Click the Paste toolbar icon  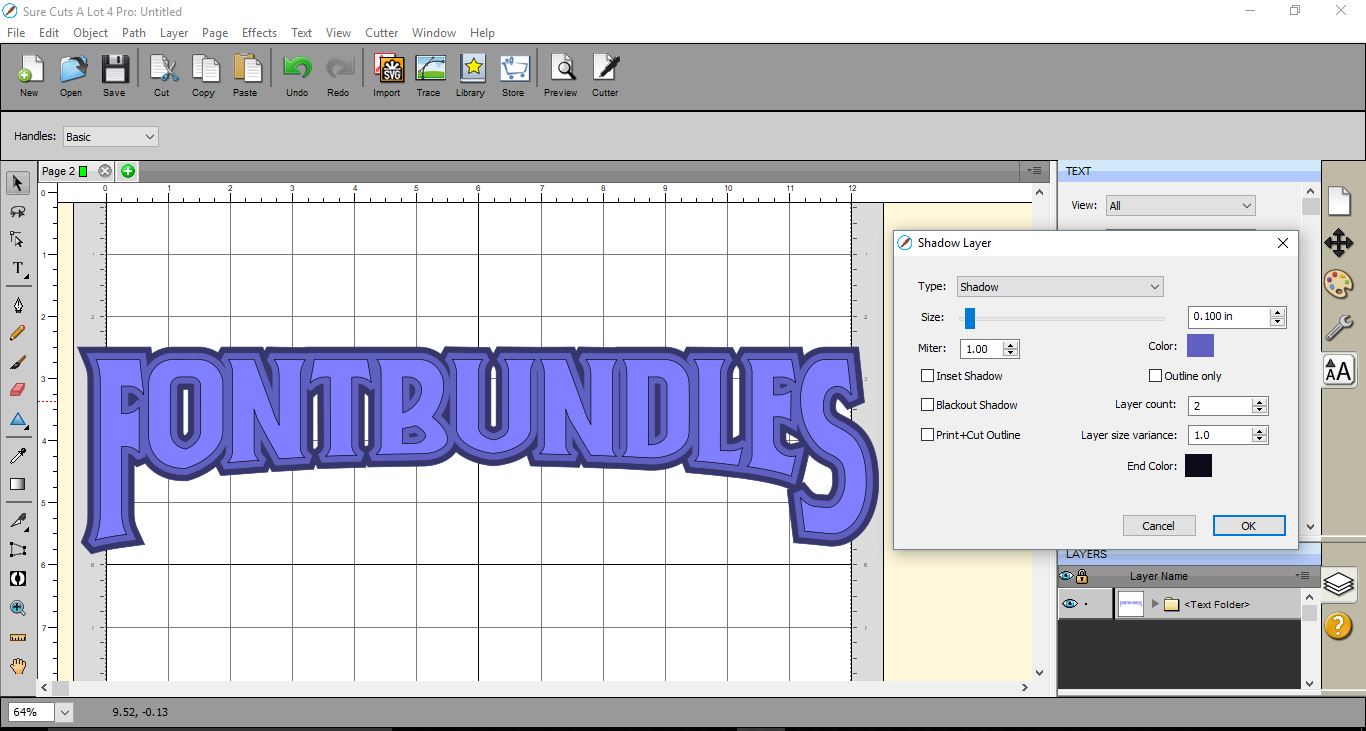246,69
